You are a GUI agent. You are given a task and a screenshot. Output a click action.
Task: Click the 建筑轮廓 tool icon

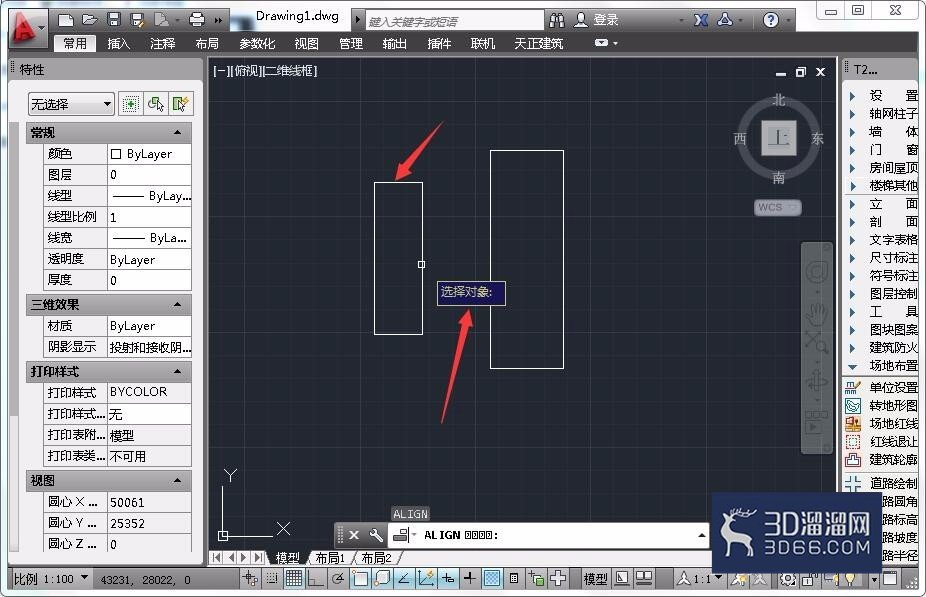(853, 459)
